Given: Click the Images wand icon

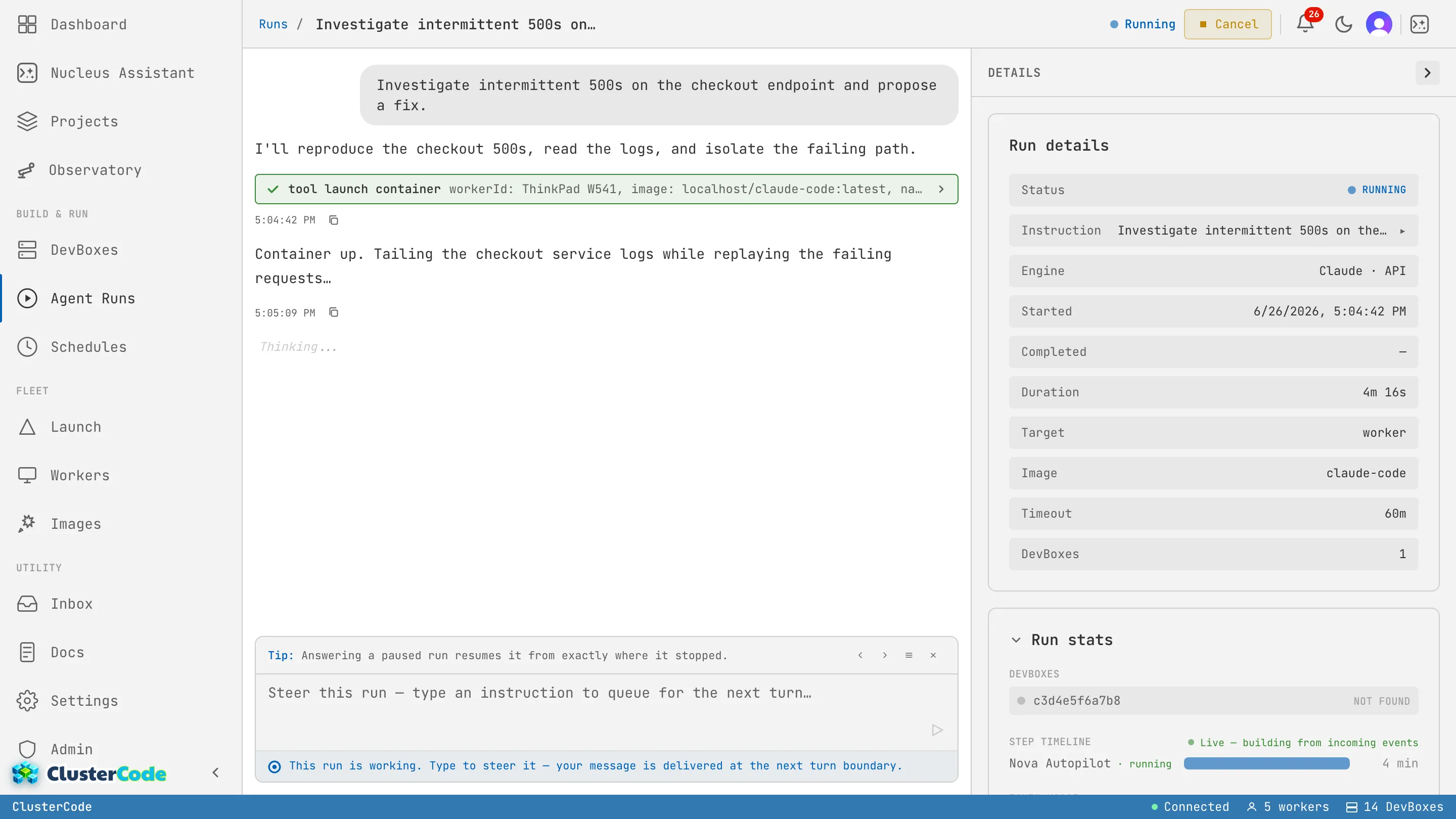Looking at the screenshot, I should pyautogui.click(x=27, y=524).
